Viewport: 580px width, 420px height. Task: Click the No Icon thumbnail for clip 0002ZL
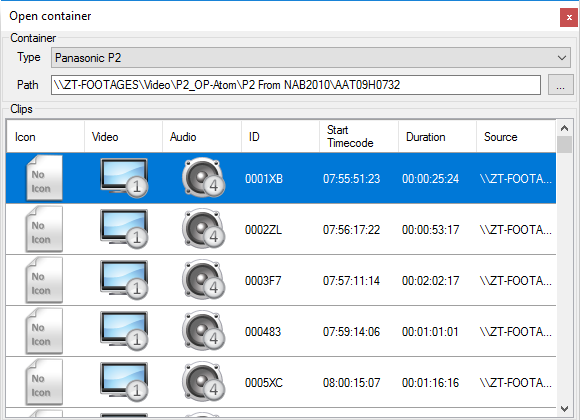tap(44, 229)
